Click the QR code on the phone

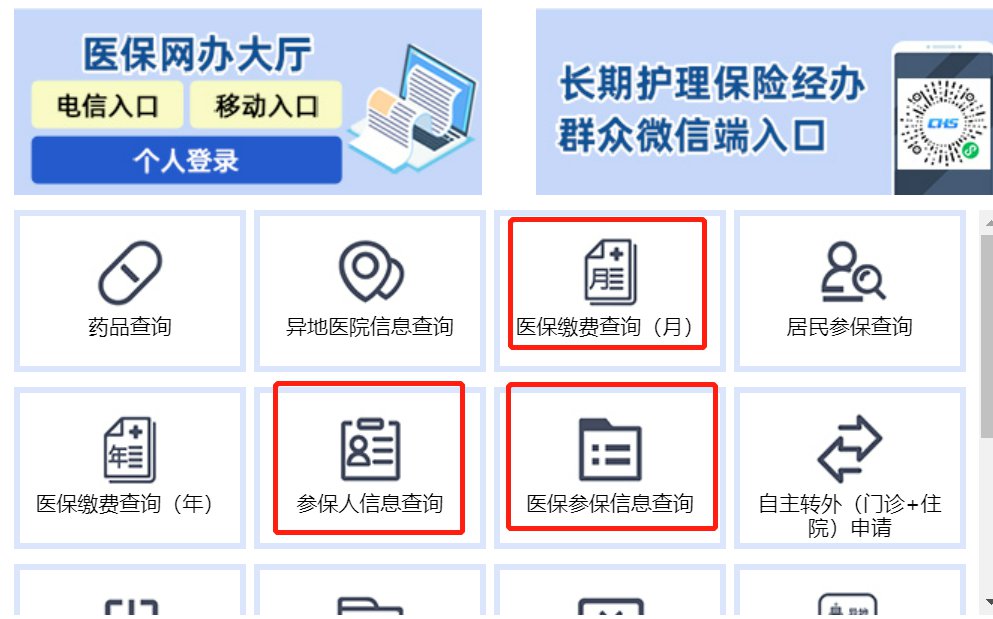pos(943,124)
